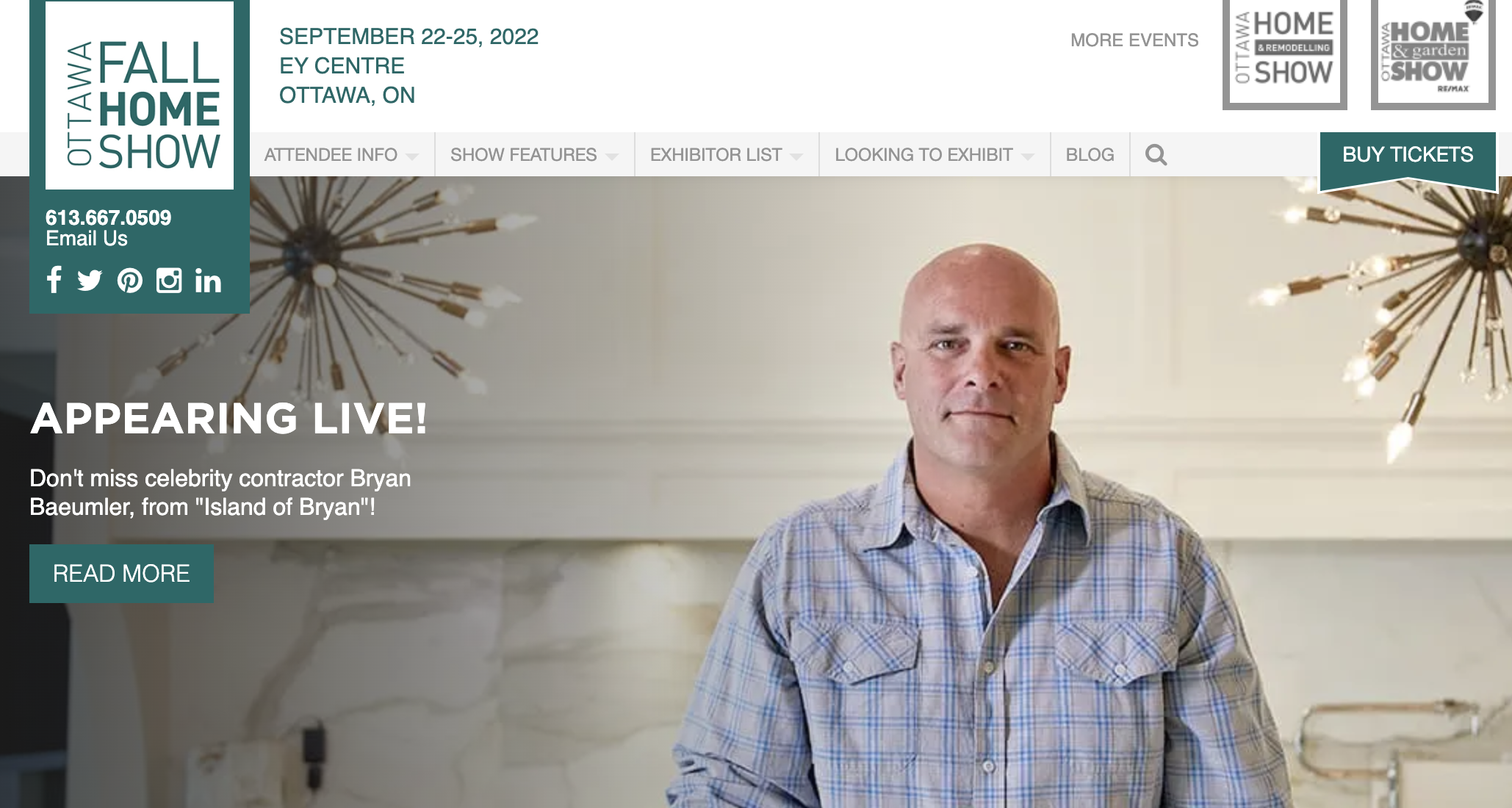The height and width of the screenshot is (808, 1512).
Task: Expand the Exhibitor List dropdown arrow
Action: pyautogui.click(x=796, y=156)
